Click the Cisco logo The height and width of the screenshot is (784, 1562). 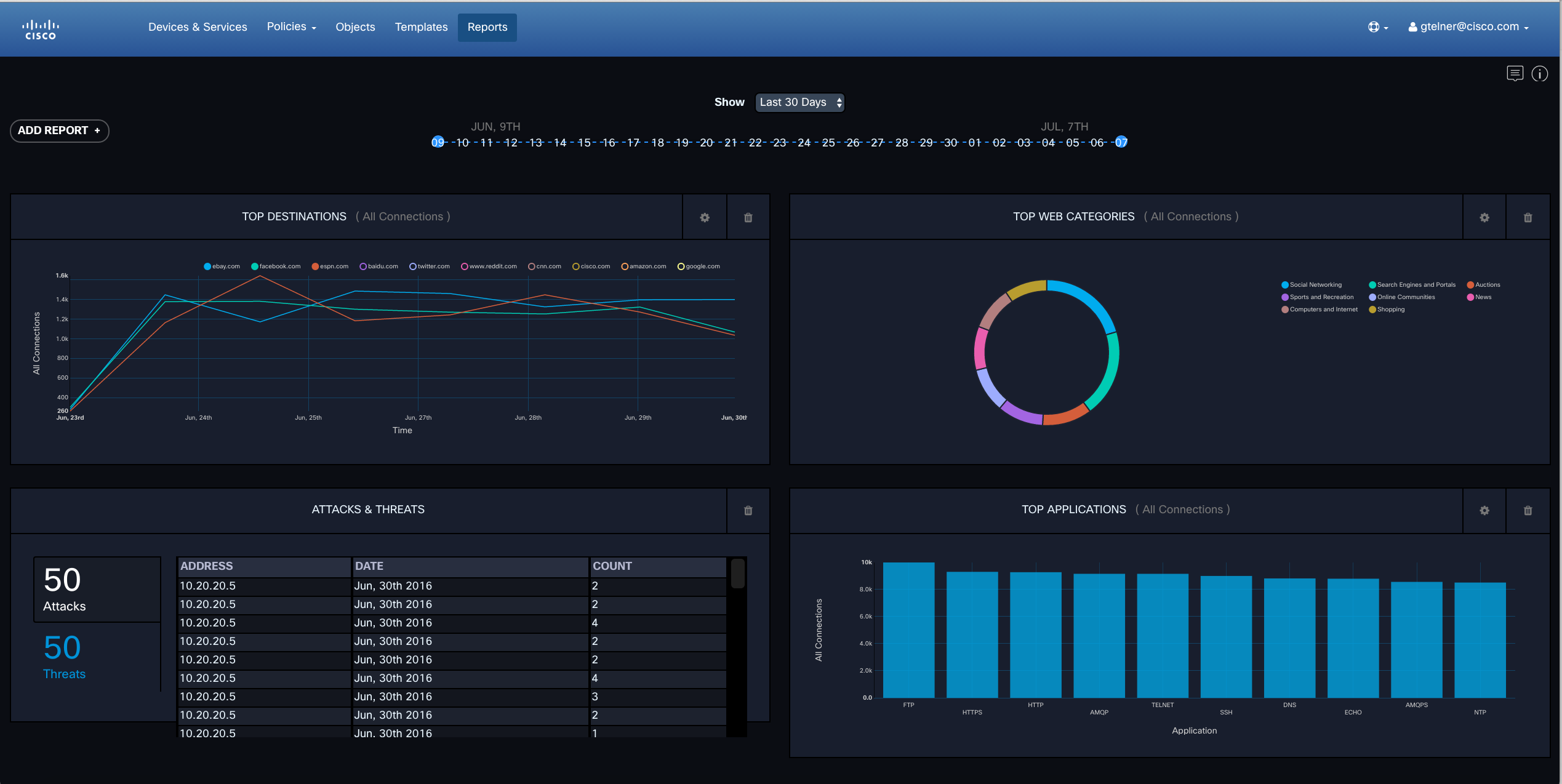41,28
